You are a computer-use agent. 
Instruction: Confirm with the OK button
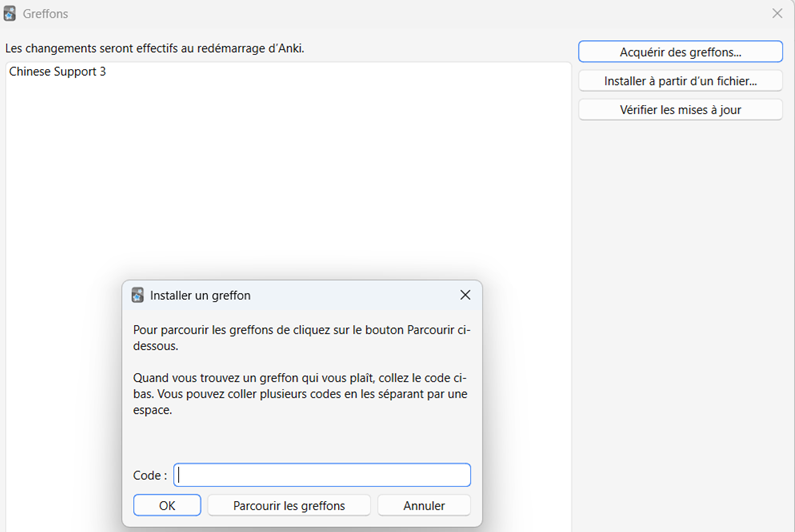tap(167, 506)
